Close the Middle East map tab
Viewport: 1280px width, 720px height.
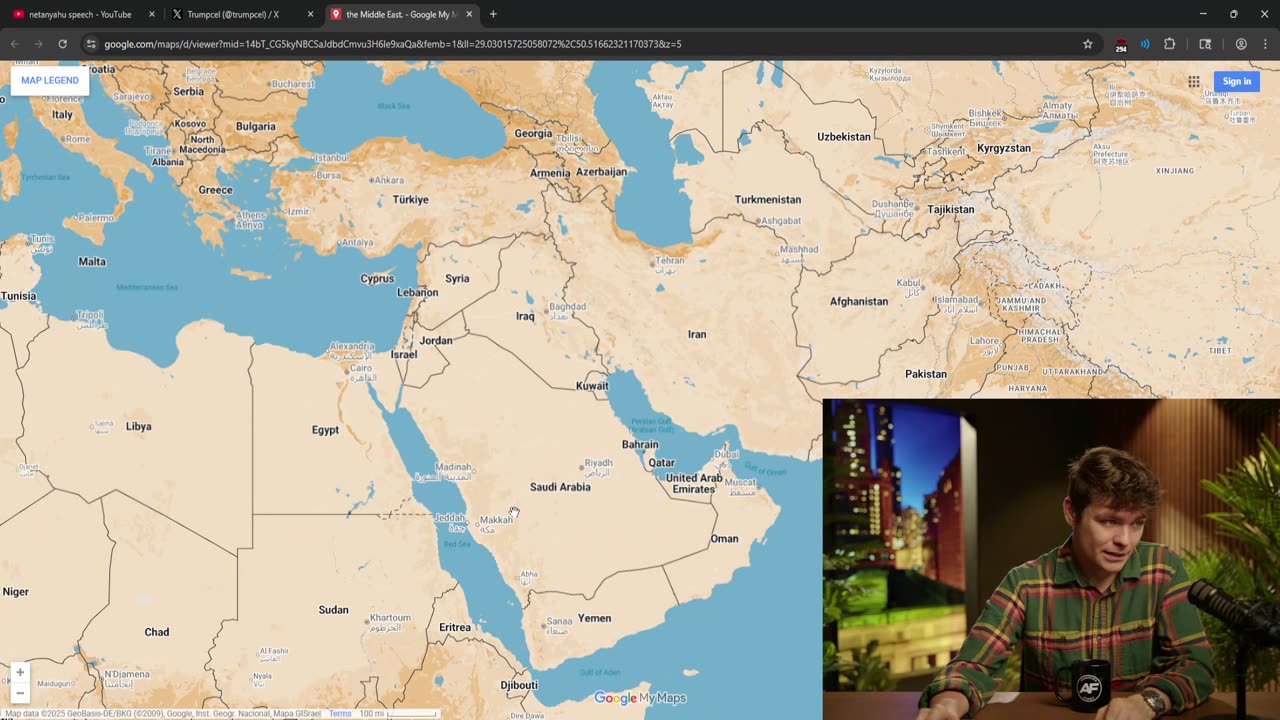[x=469, y=14]
